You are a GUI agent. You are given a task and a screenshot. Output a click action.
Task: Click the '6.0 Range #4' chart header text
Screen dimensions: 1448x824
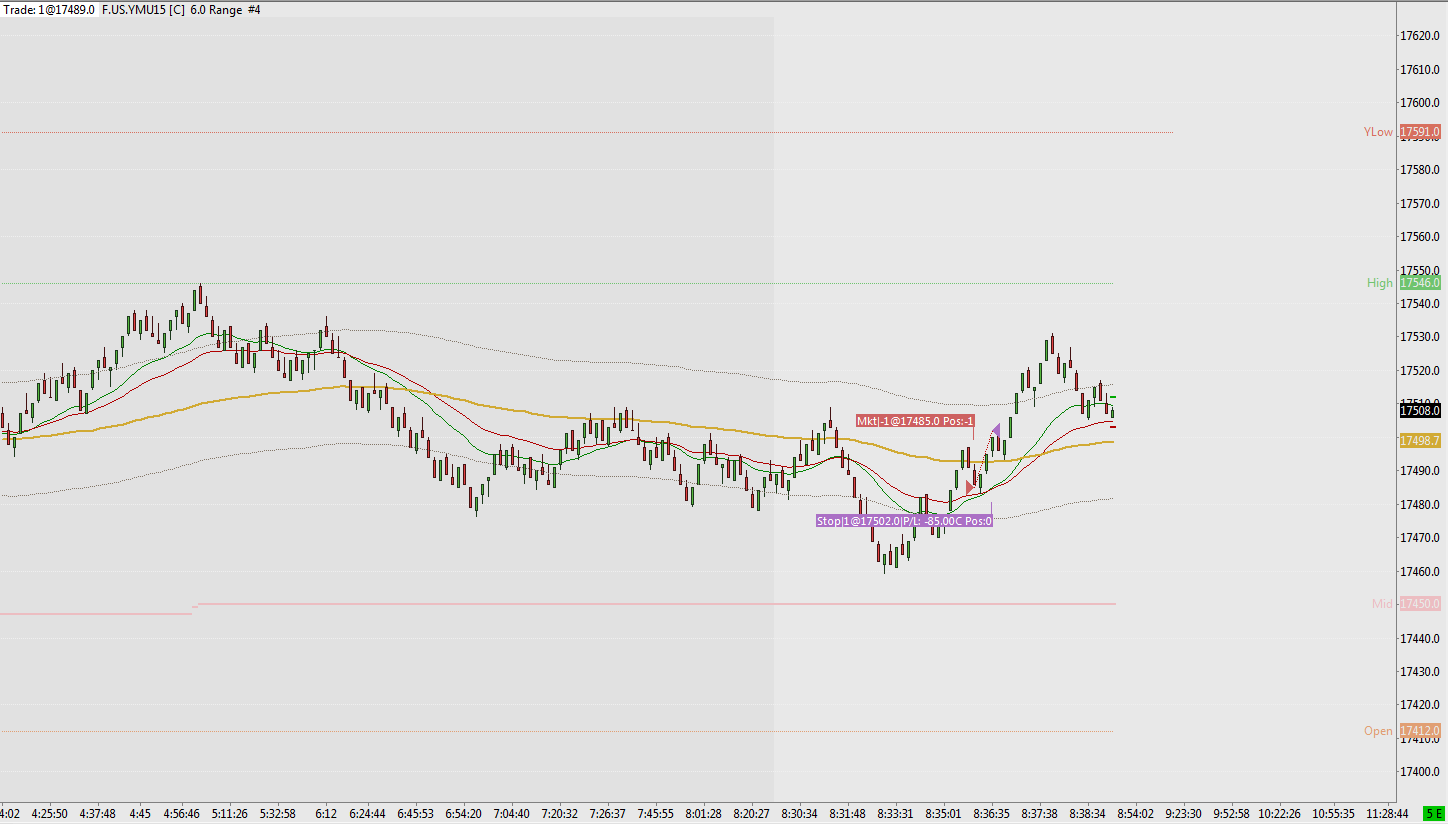click(x=226, y=9)
